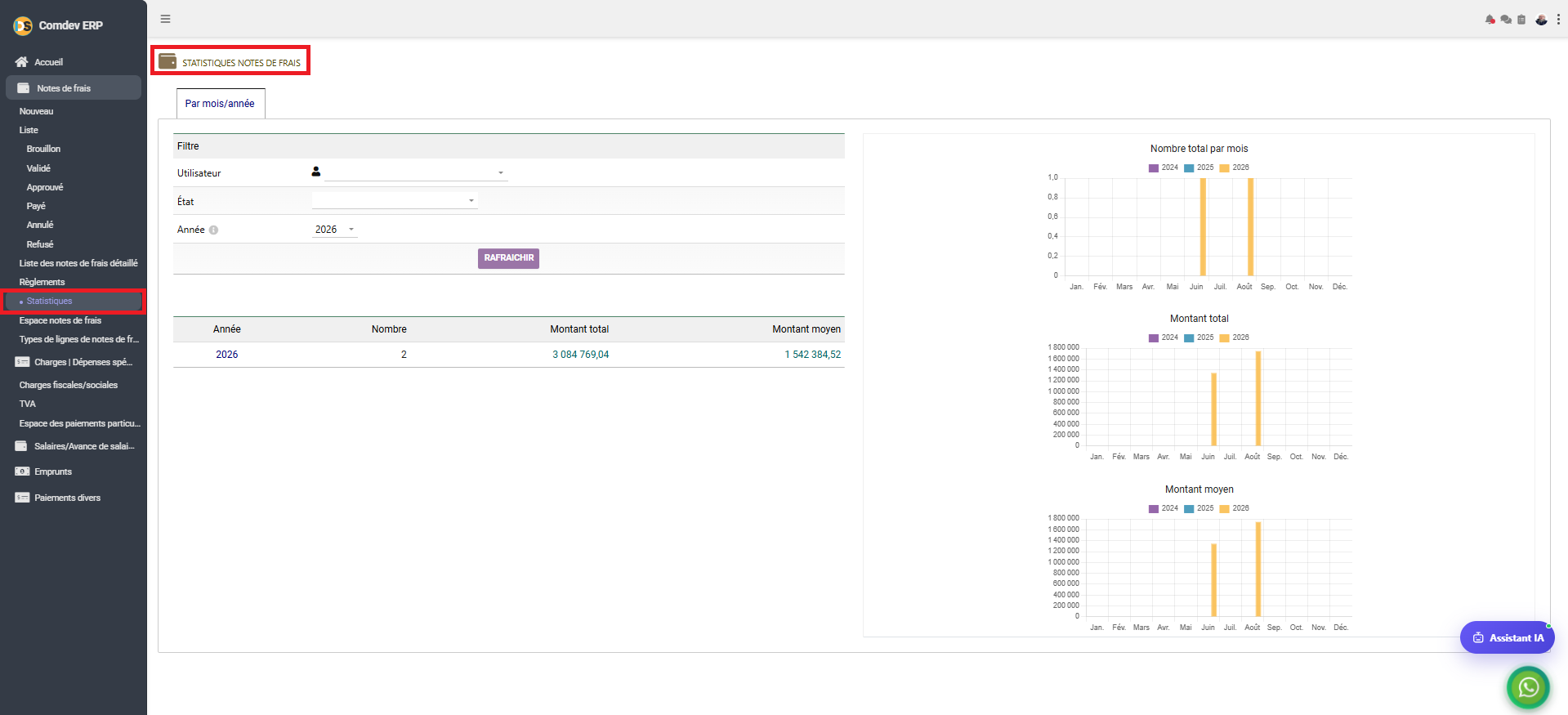Click the Août bar in Montant total chart
This screenshot has height=715, width=1568.
1258,398
